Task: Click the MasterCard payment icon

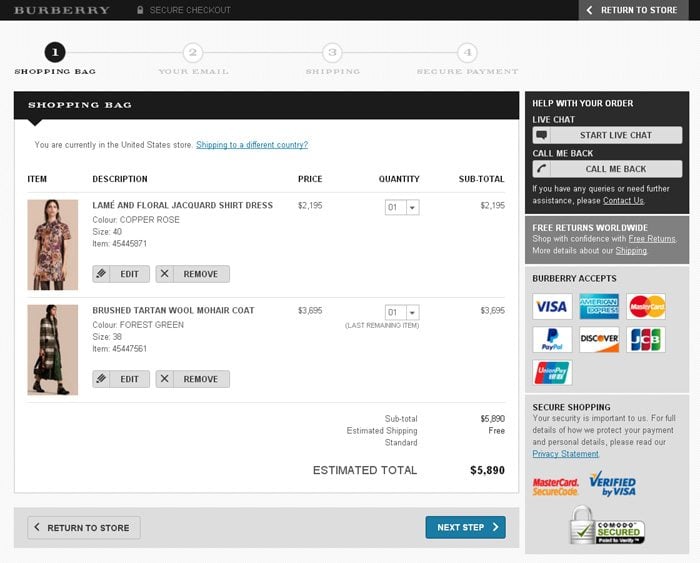Action: coord(646,307)
